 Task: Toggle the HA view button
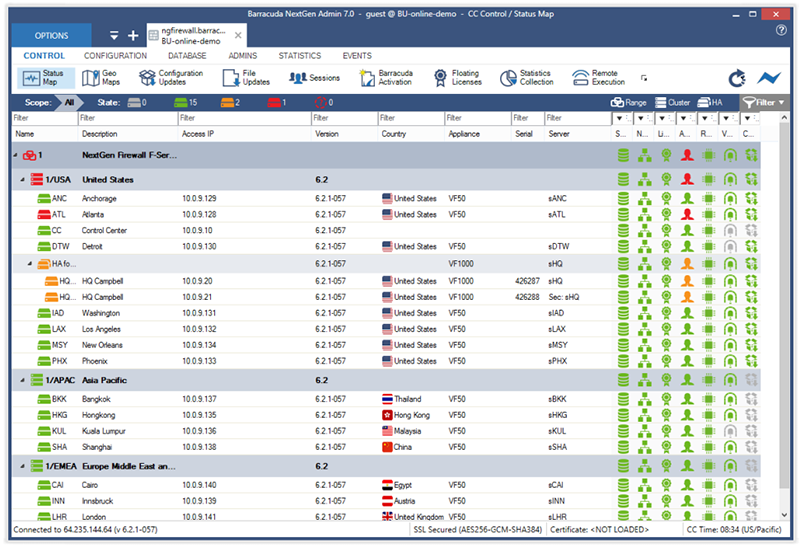(x=710, y=103)
